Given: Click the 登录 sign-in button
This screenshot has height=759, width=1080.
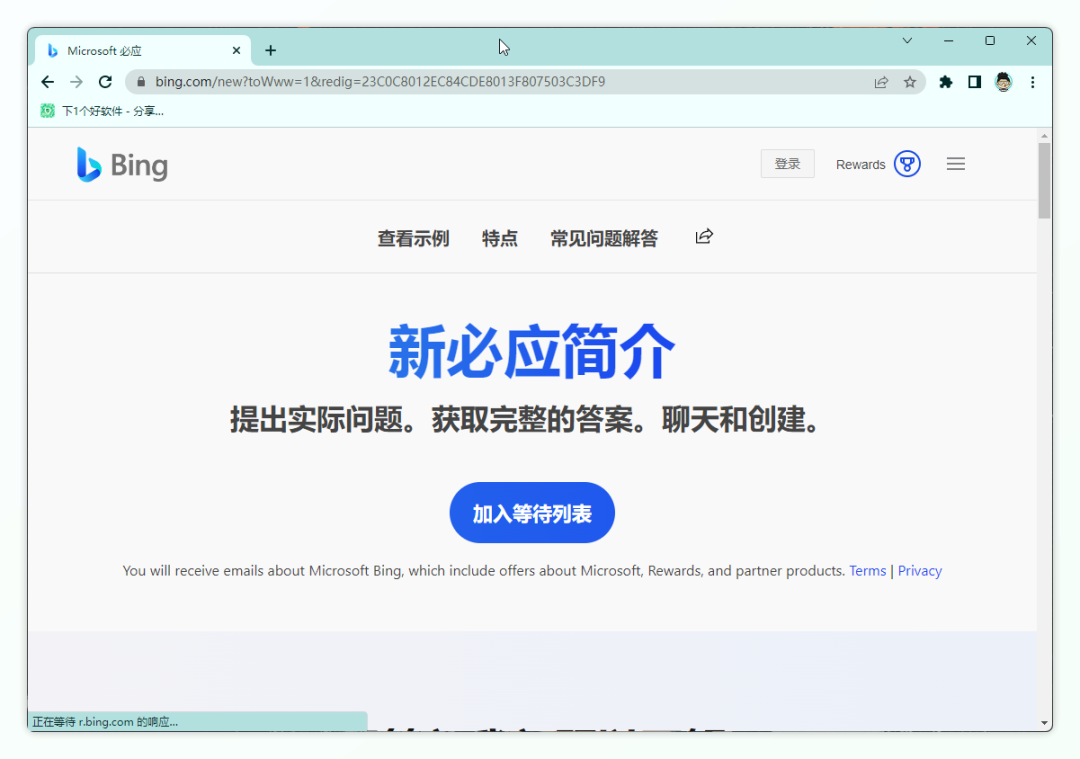Looking at the screenshot, I should (787, 164).
